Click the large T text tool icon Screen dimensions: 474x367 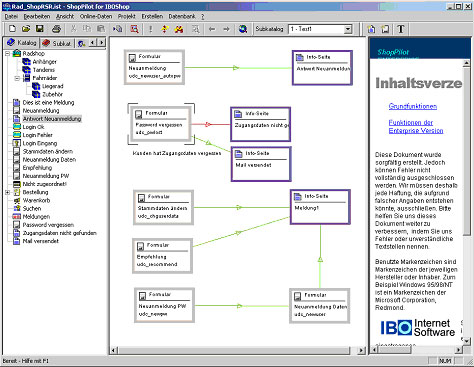[x=401, y=29]
